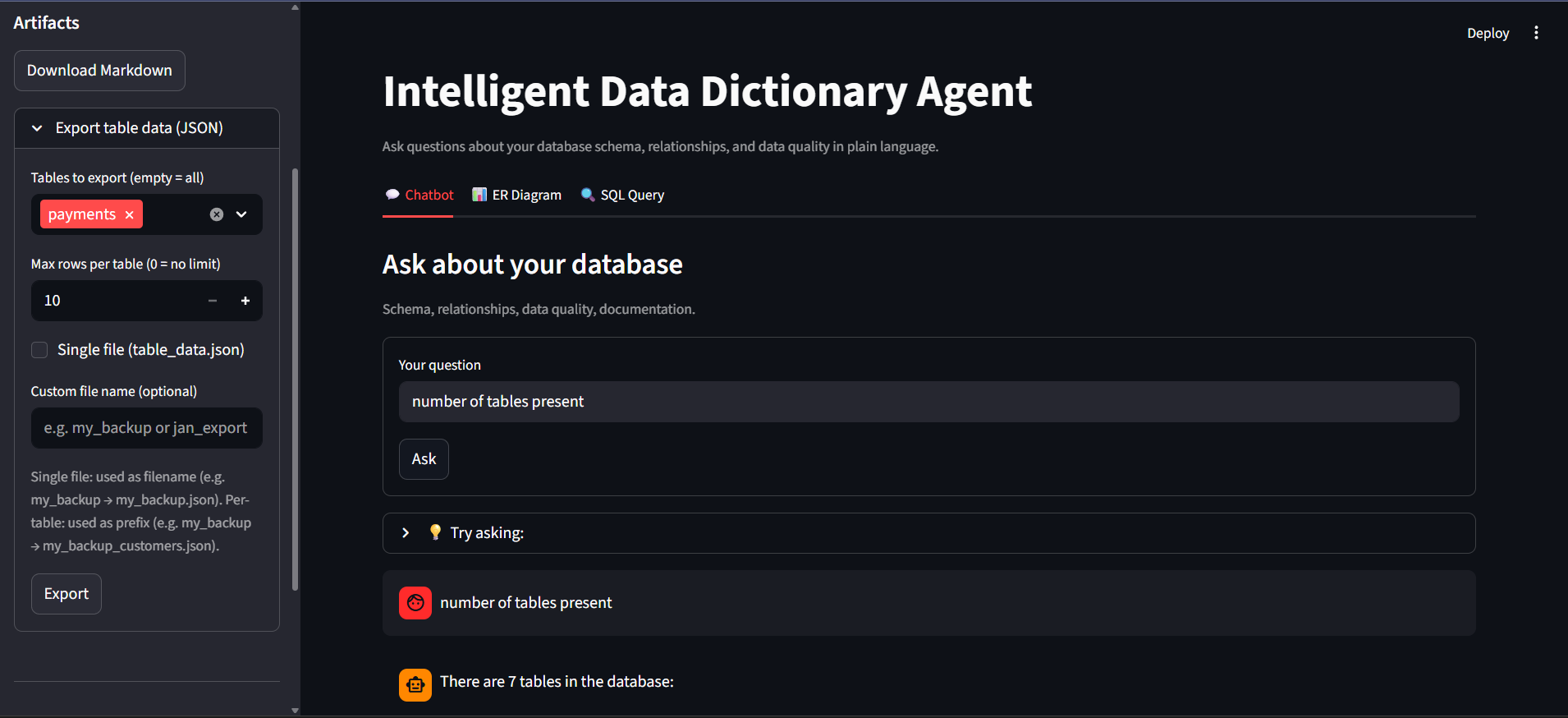Click the Ask button

pos(424,459)
